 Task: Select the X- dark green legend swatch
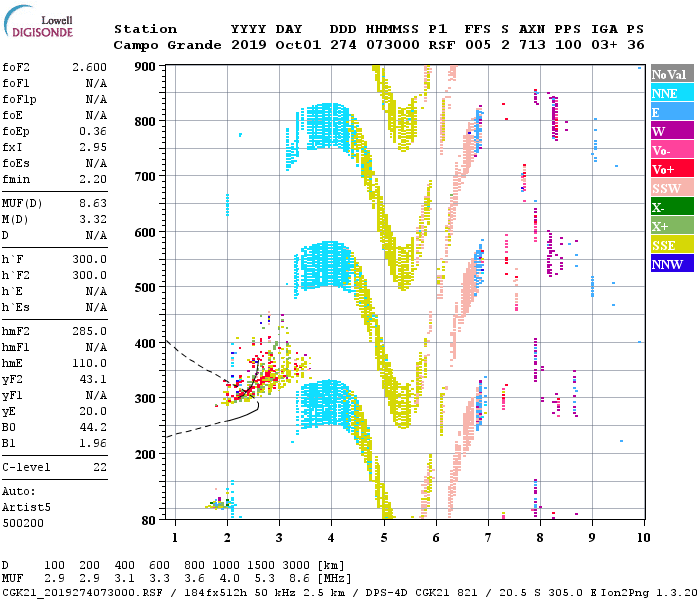[672, 207]
